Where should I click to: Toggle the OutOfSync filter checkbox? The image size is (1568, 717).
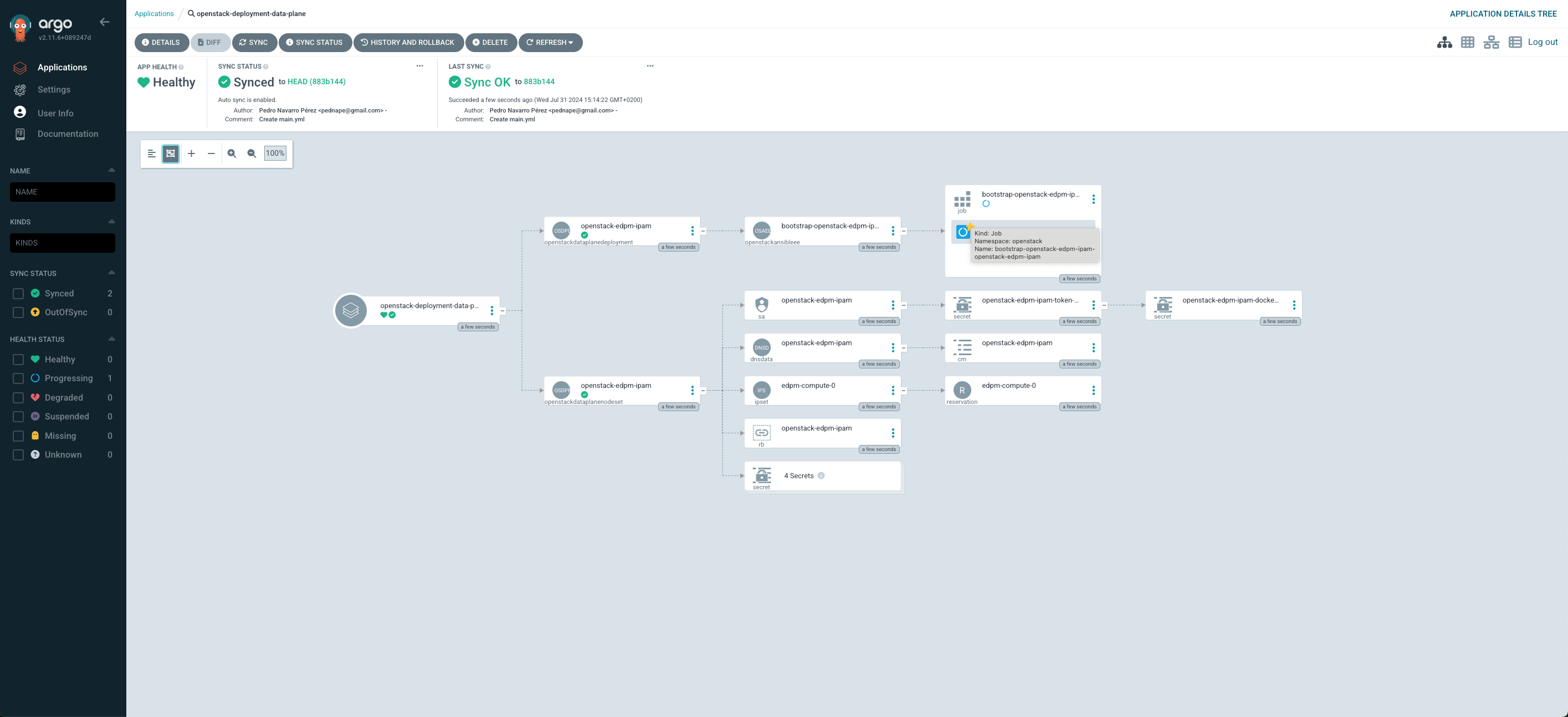click(18, 312)
